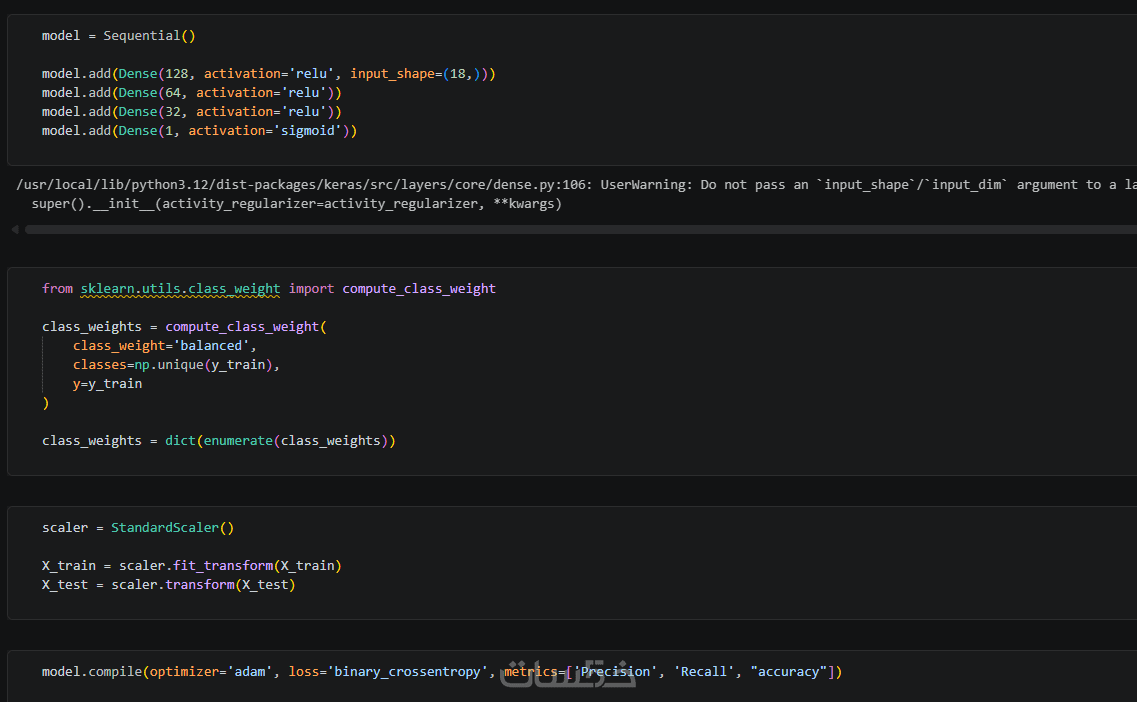Viewport: 1137px width, 702px height.
Task: Click the 'scaler = StandardScaler()' line
Action: click(137, 528)
